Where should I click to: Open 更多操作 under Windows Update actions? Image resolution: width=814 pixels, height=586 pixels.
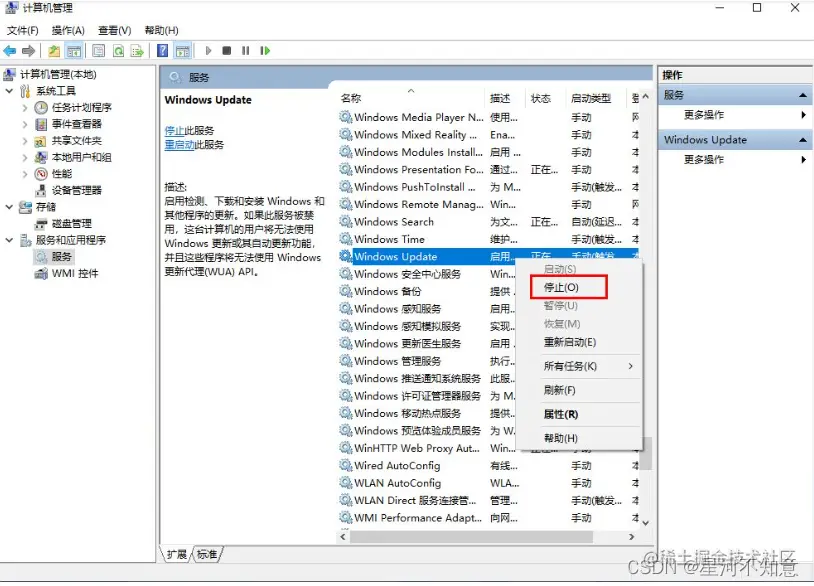(703, 160)
